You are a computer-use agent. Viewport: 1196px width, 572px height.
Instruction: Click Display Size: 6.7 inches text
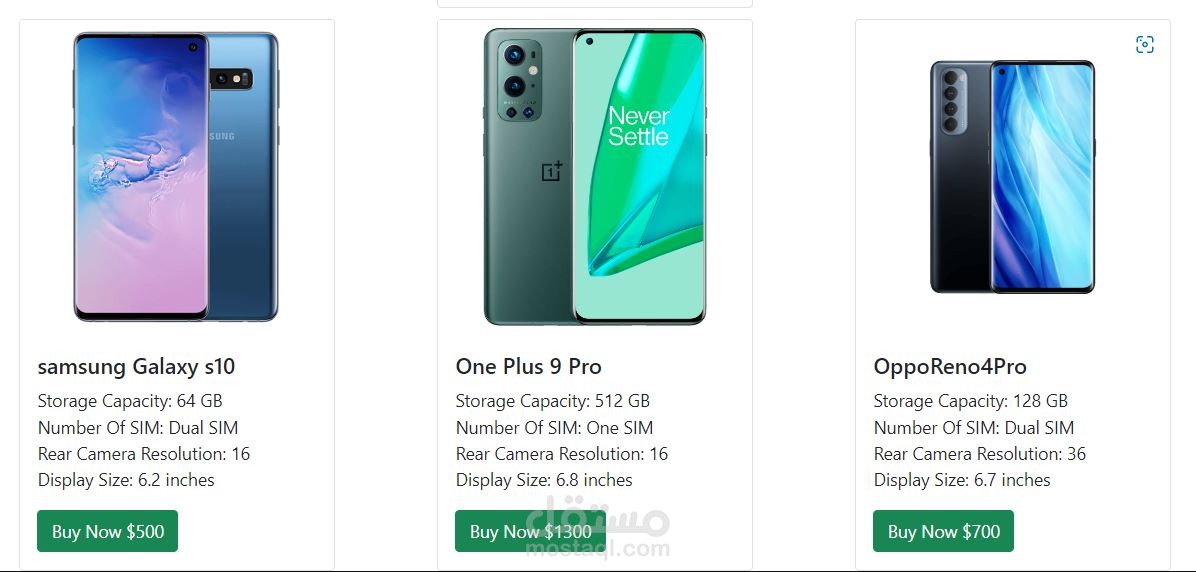[962, 480]
